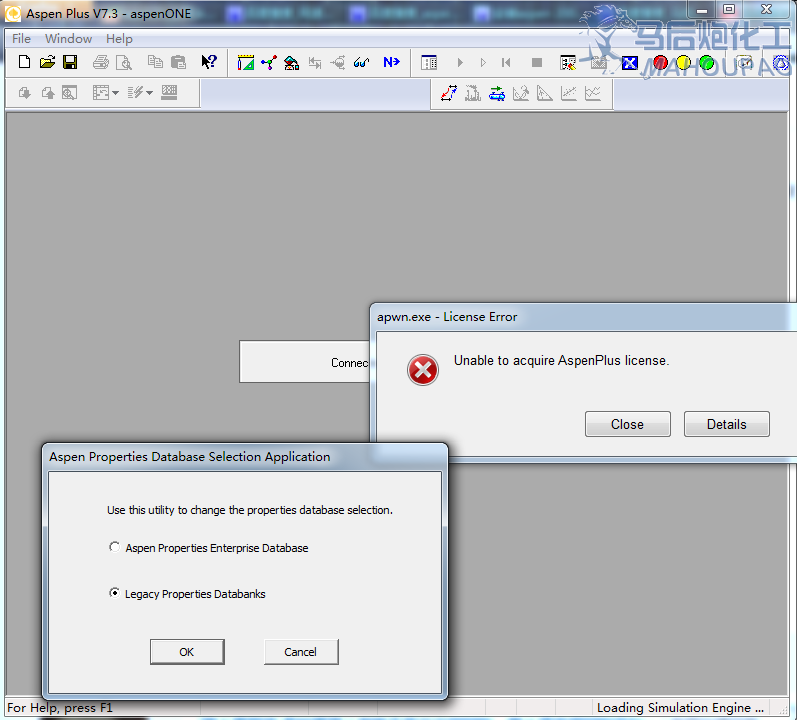Click the red circle indicator
The height and width of the screenshot is (720, 797).
[660, 63]
